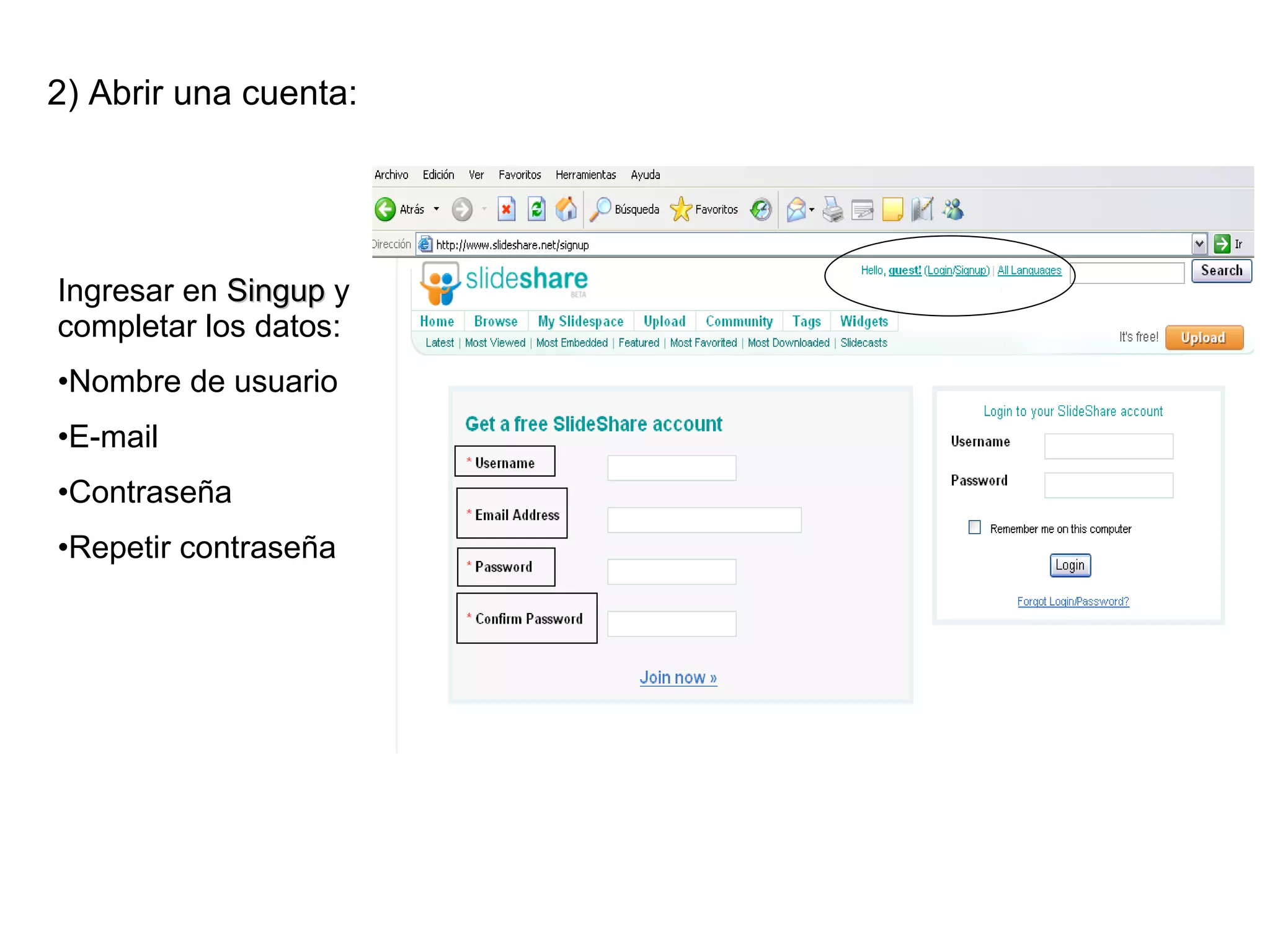Expand the Mail icon dropdown arrow

pyautogui.click(x=812, y=210)
